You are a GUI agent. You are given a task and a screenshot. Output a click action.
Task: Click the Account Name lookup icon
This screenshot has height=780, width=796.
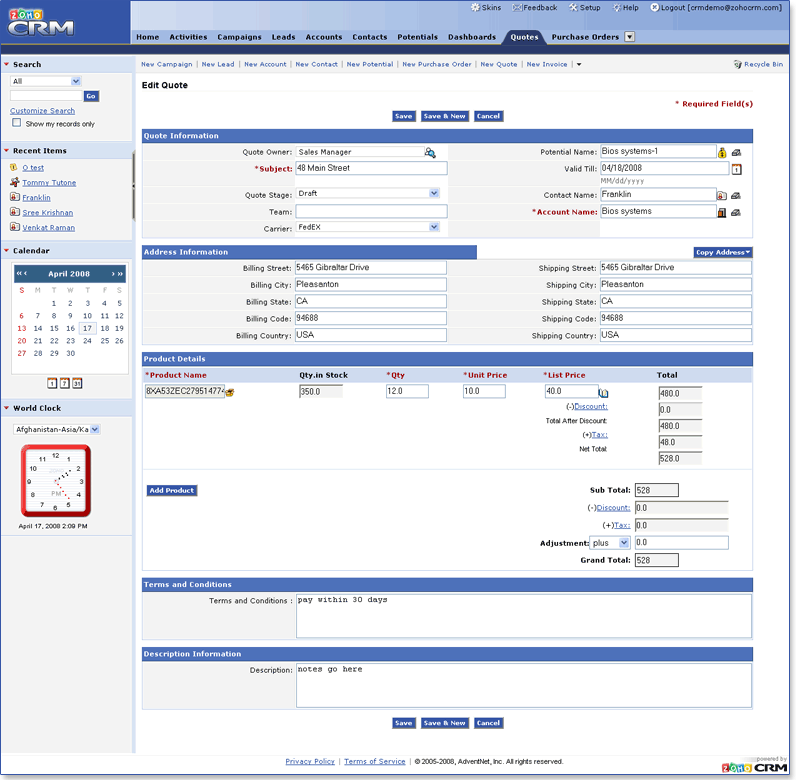[722, 213]
